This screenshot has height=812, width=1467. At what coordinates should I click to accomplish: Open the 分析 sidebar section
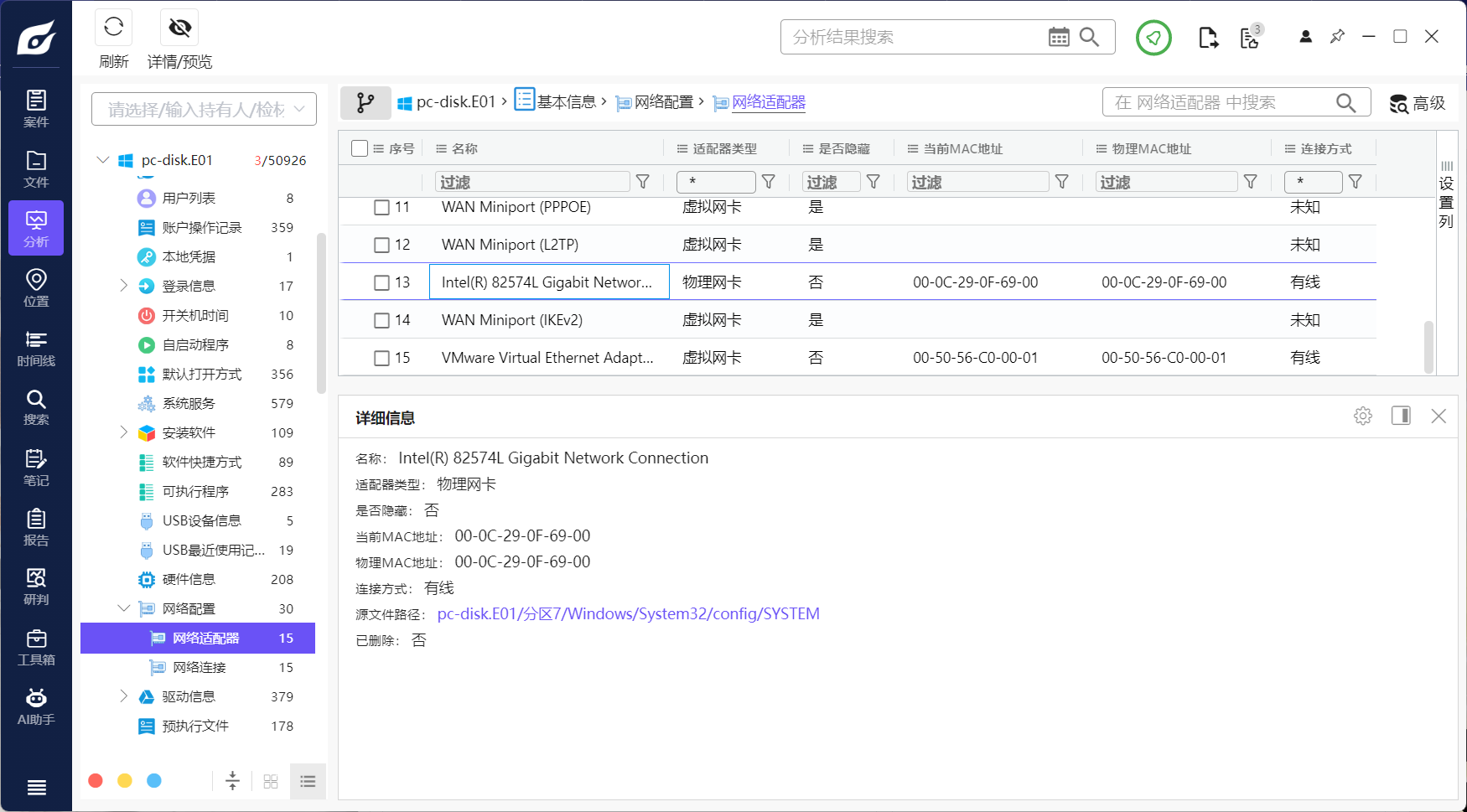point(36,228)
